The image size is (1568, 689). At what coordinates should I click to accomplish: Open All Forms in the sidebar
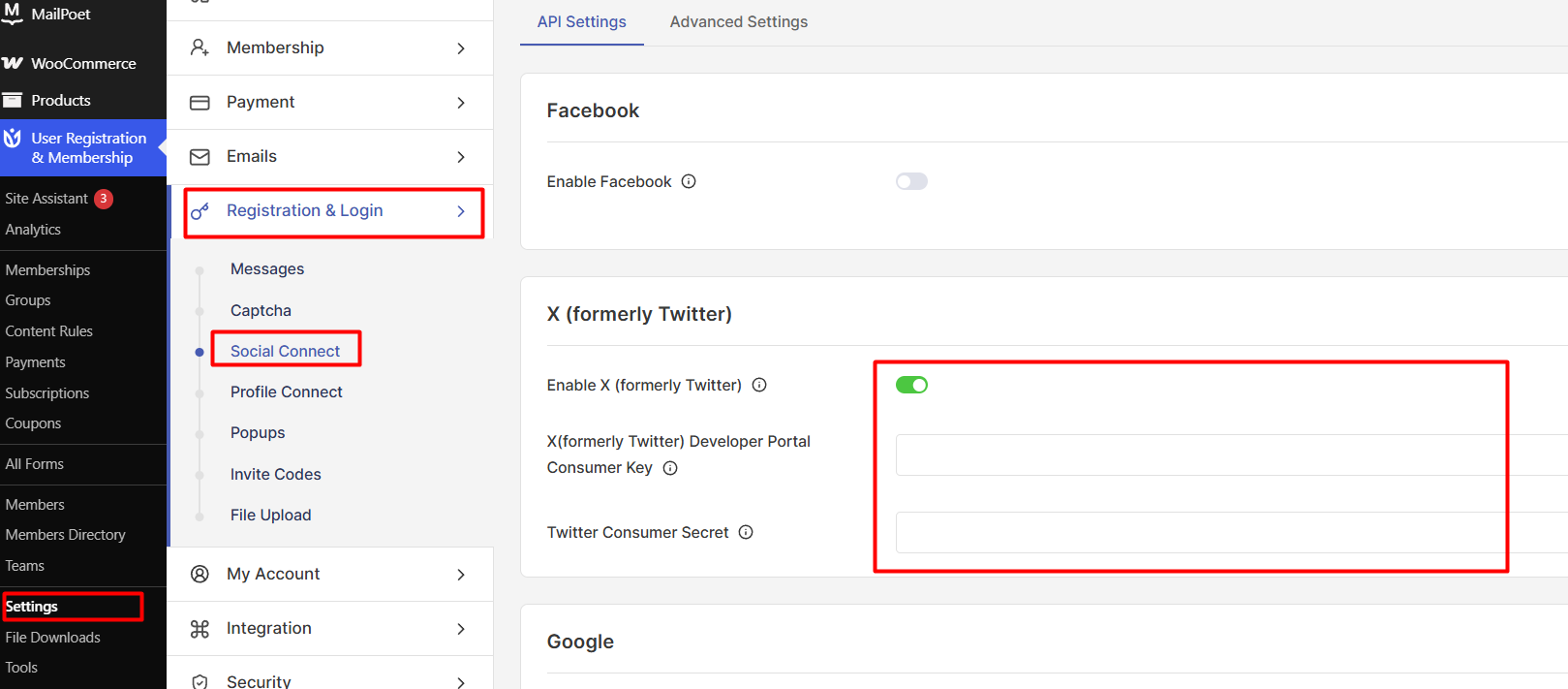[x=35, y=464]
